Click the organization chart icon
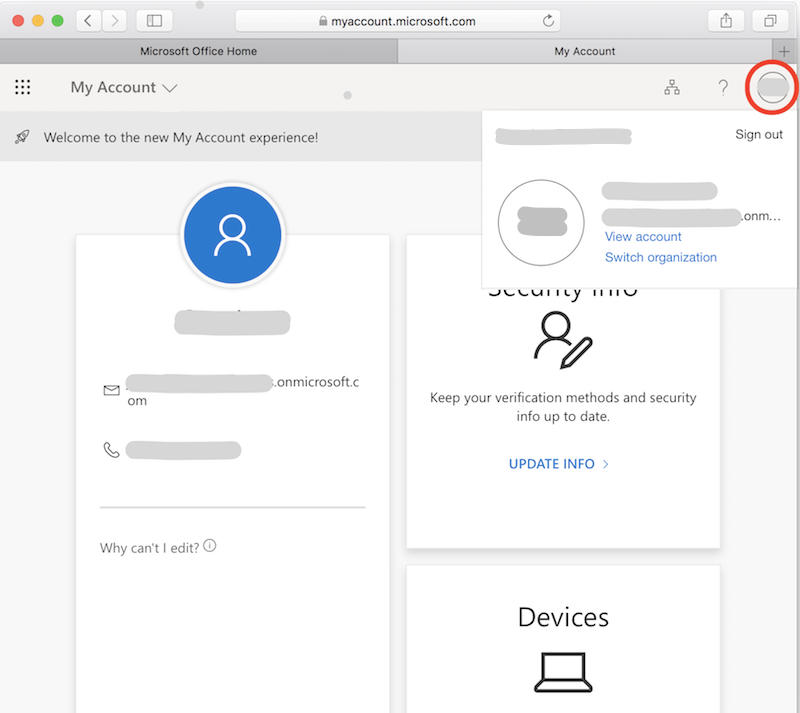This screenshot has height=713, width=800. 671,87
